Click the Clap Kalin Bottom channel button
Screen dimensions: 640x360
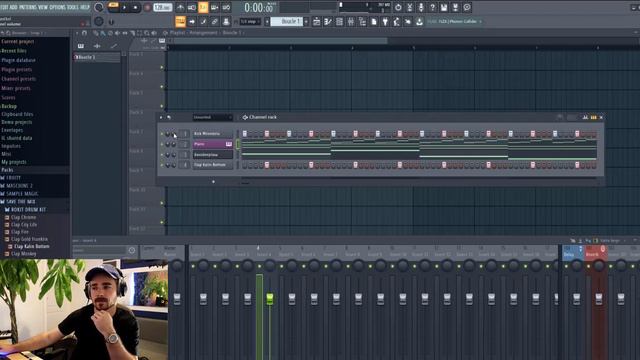tap(213, 165)
